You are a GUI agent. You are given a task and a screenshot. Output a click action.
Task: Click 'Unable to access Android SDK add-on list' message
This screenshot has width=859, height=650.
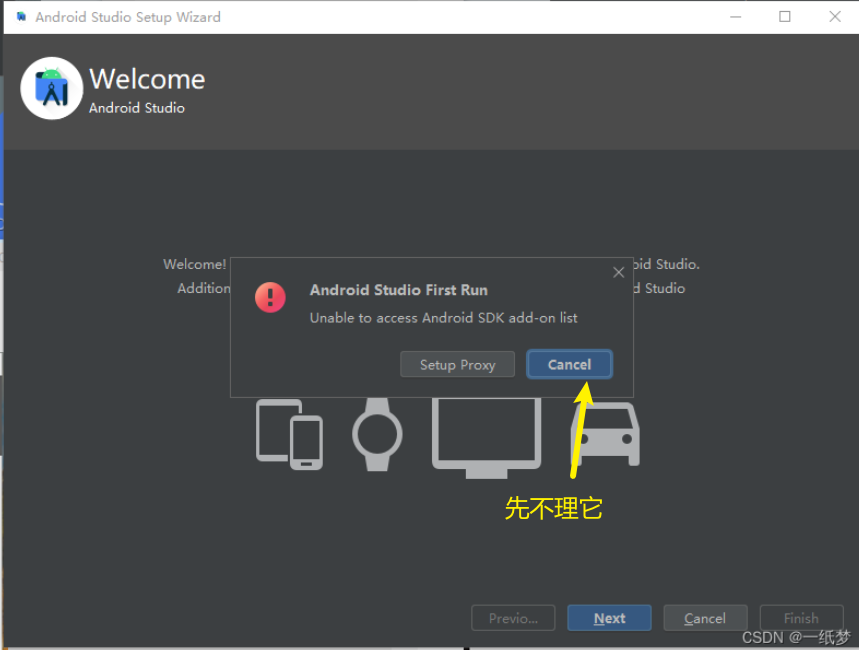click(x=444, y=318)
